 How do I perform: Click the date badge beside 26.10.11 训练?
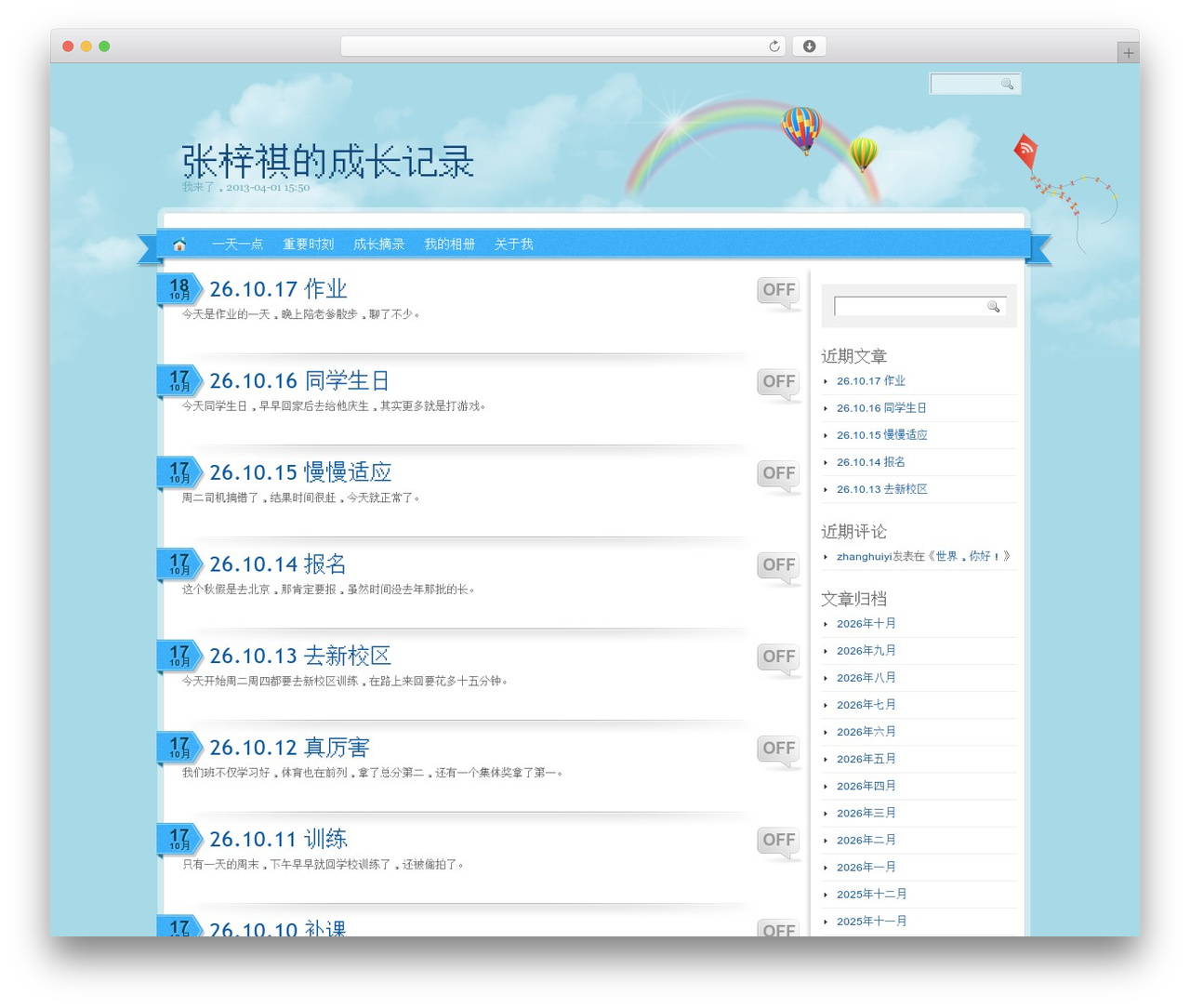179,839
